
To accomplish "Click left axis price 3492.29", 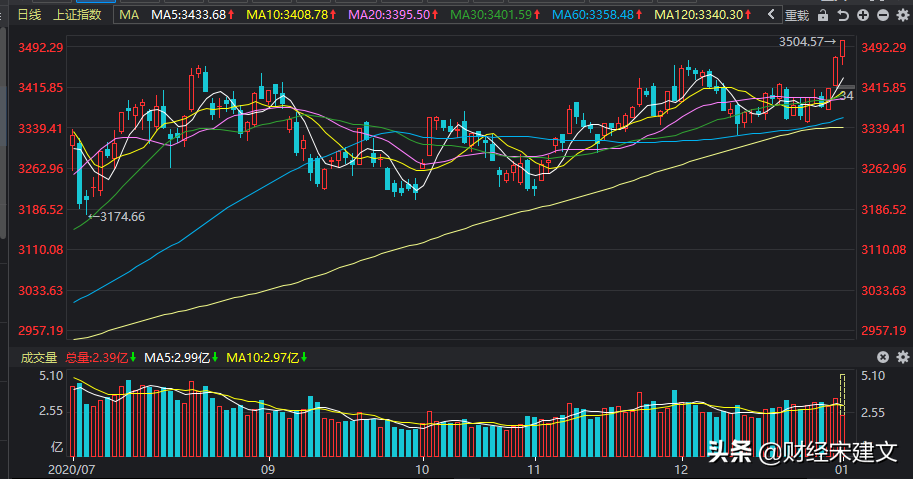I will coord(41,48).
